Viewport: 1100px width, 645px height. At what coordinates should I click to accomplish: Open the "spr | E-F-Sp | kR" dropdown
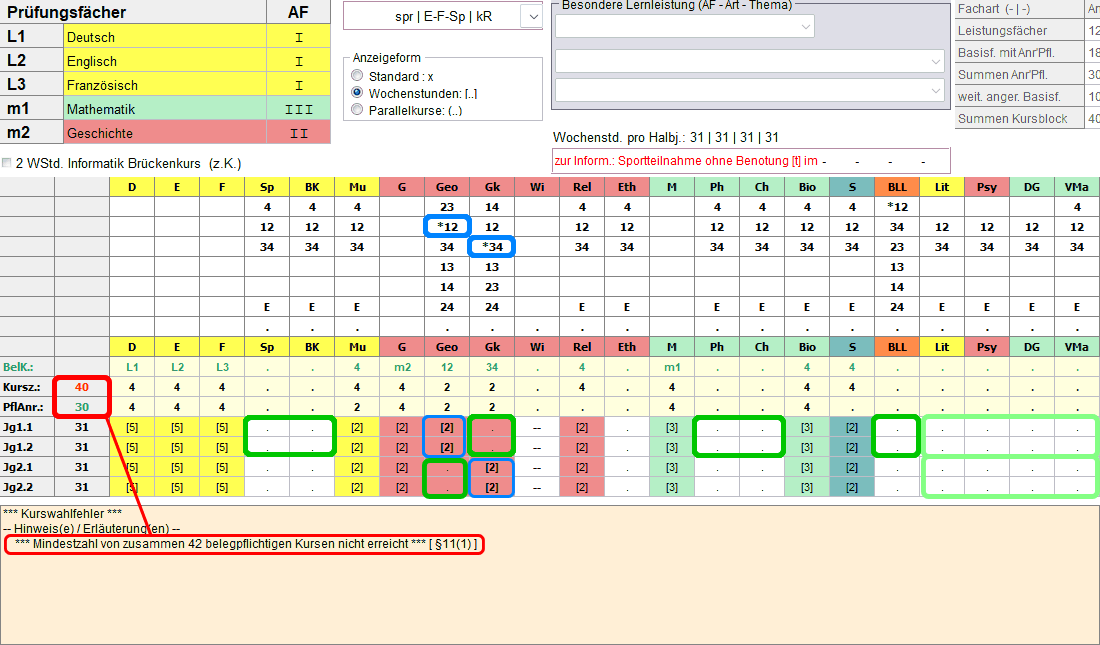(x=532, y=16)
